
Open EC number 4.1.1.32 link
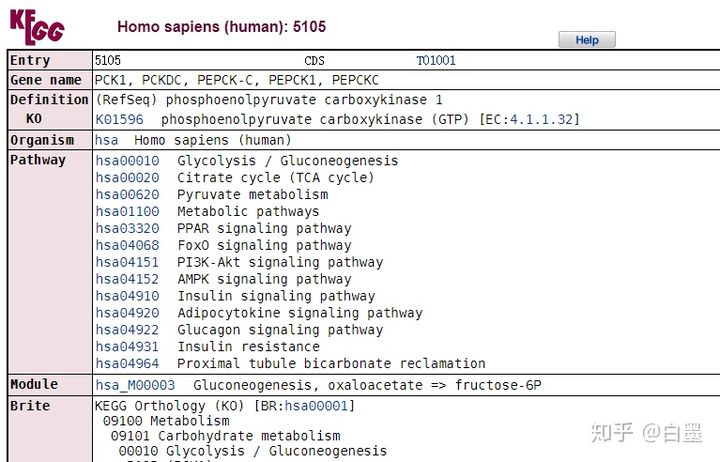coord(541,119)
